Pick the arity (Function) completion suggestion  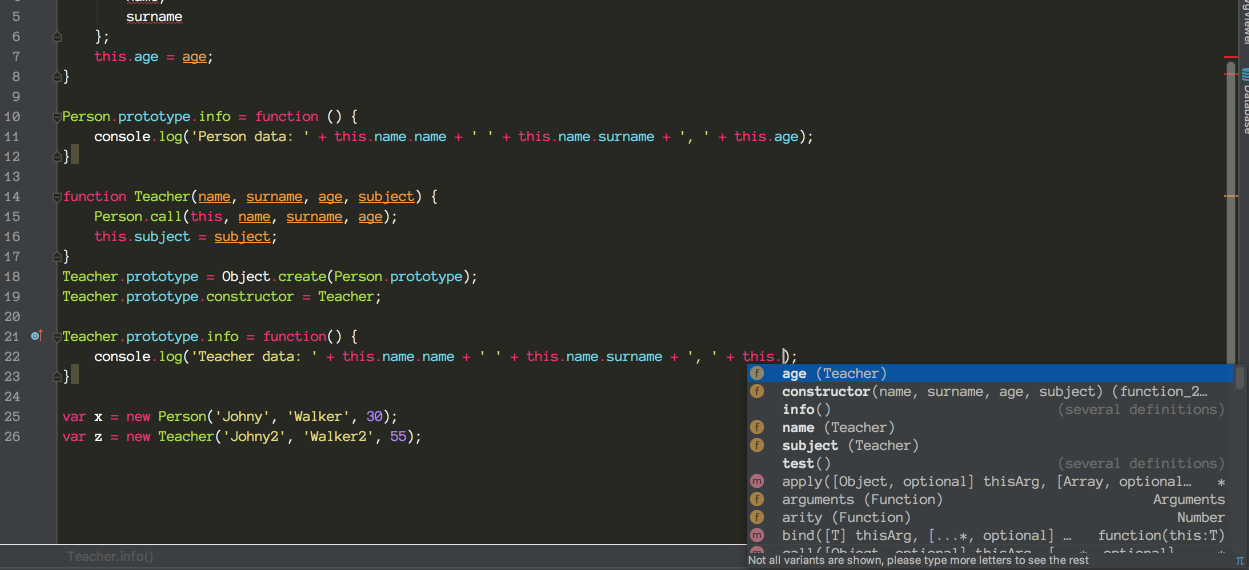[990, 517]
